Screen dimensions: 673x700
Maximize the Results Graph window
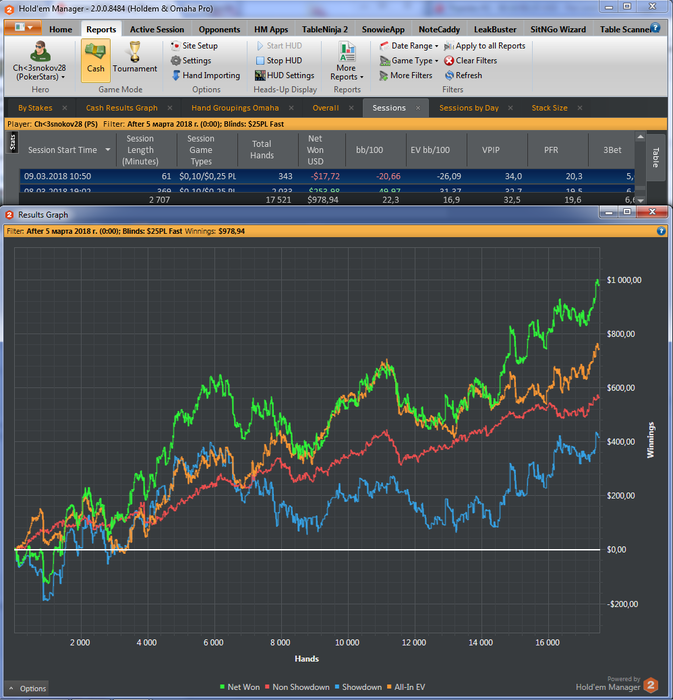(x=627, y=212)
